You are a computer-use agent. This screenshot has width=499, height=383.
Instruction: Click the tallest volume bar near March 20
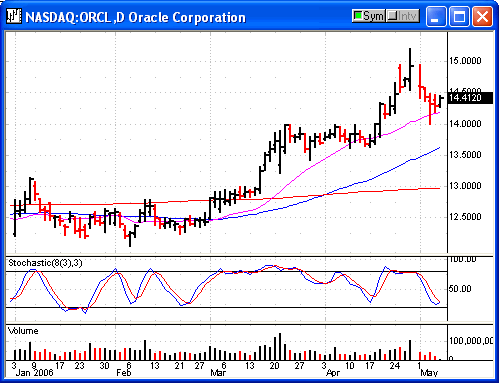tap(280, 346)
